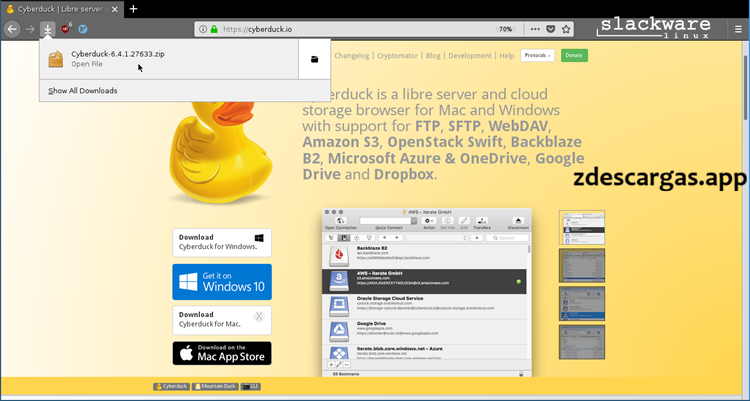This screenshot has width=750, height=401.
Task: Select the Backblaze B2 bookmark row
Action: (424, 256)
